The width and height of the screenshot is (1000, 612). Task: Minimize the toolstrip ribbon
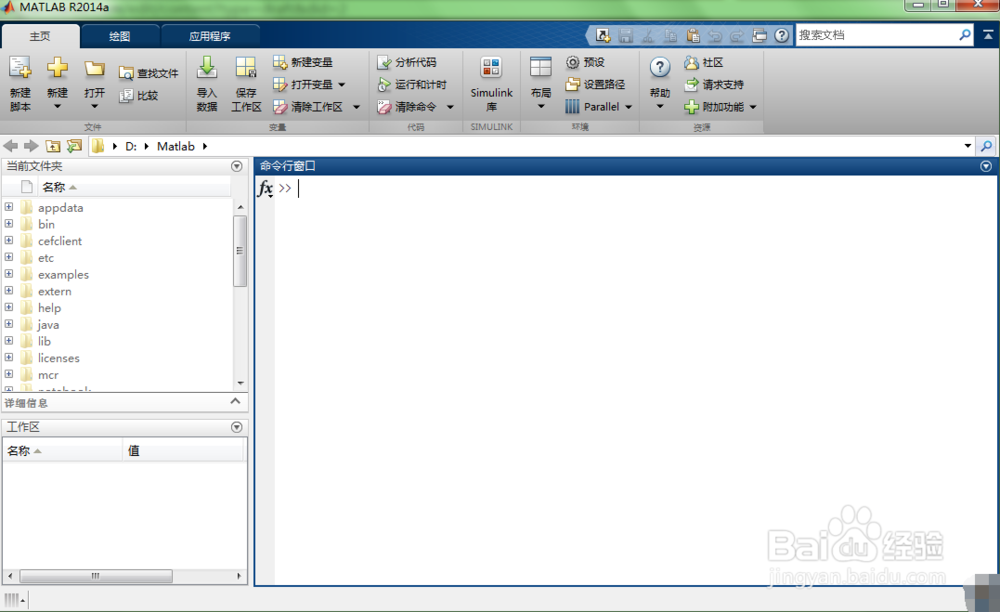coord(988,35)
